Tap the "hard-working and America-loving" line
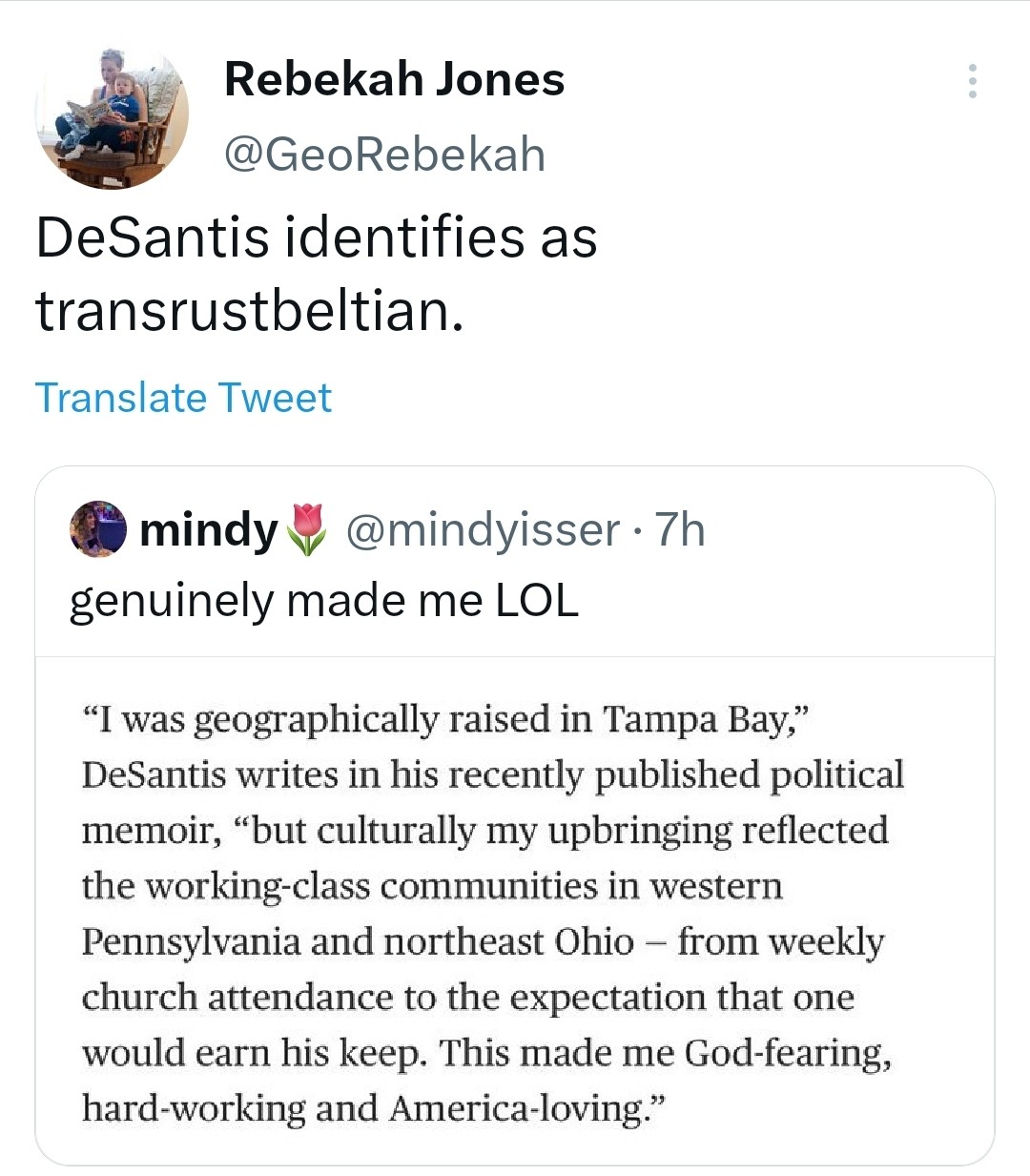 tap(373, 1108)
